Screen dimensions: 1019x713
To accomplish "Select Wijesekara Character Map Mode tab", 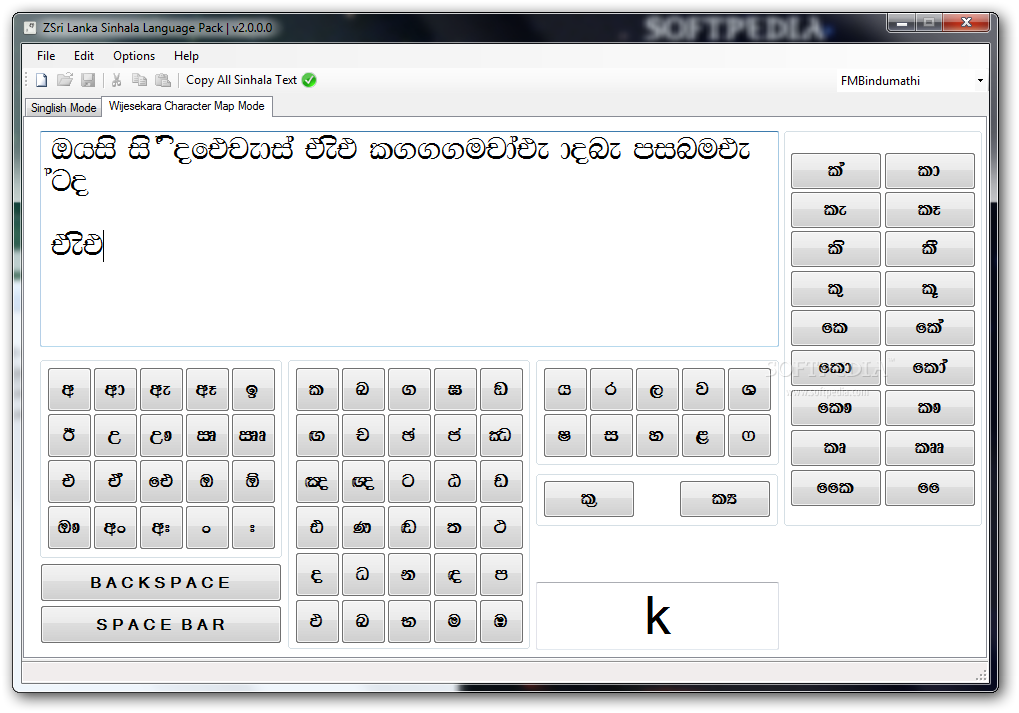I will coord(187,106).
